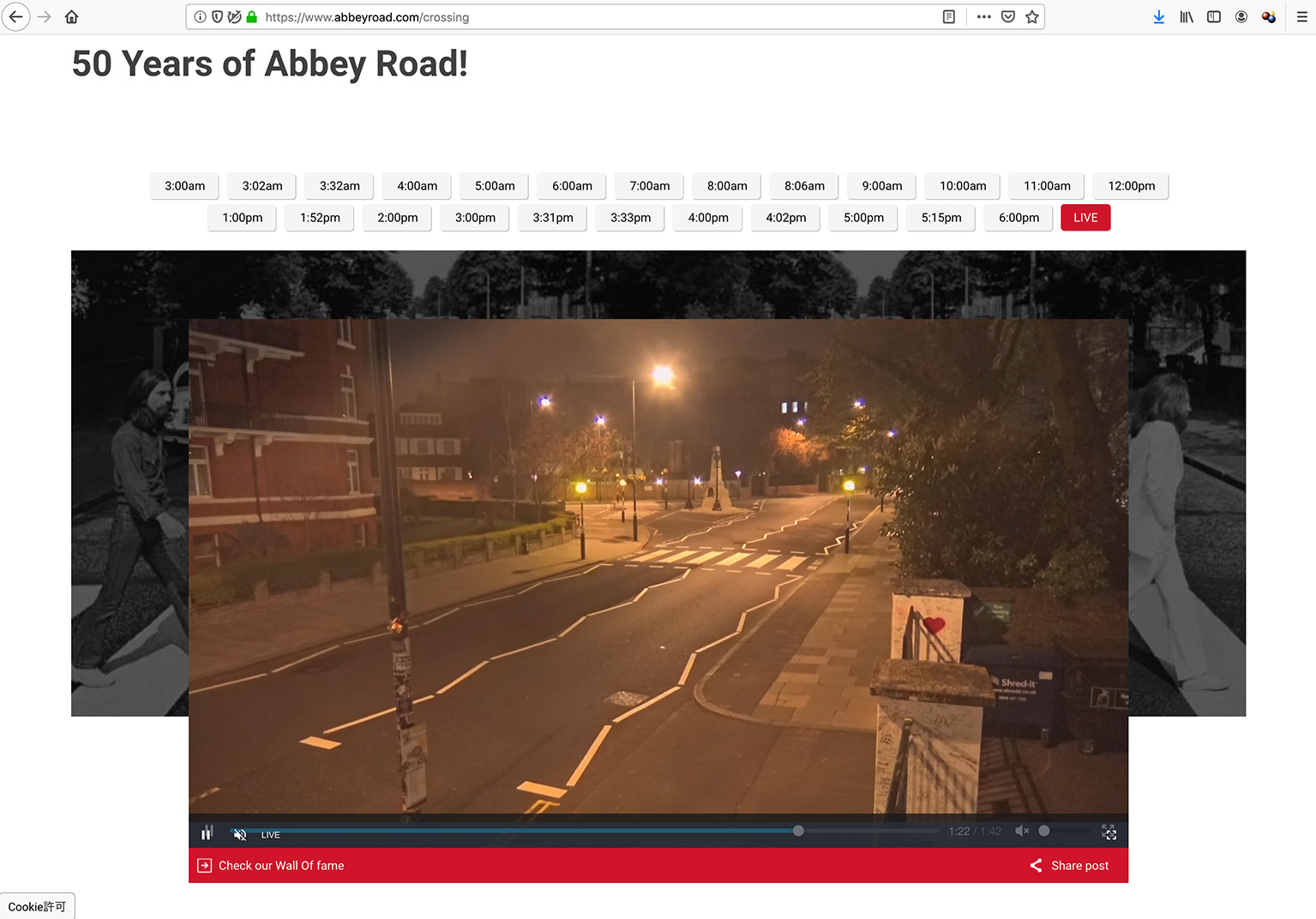Image resolution: width=1316 pixels, height=919 pixels.
Task: Toggle the sidebar view
Action: tap(1214, 16)
